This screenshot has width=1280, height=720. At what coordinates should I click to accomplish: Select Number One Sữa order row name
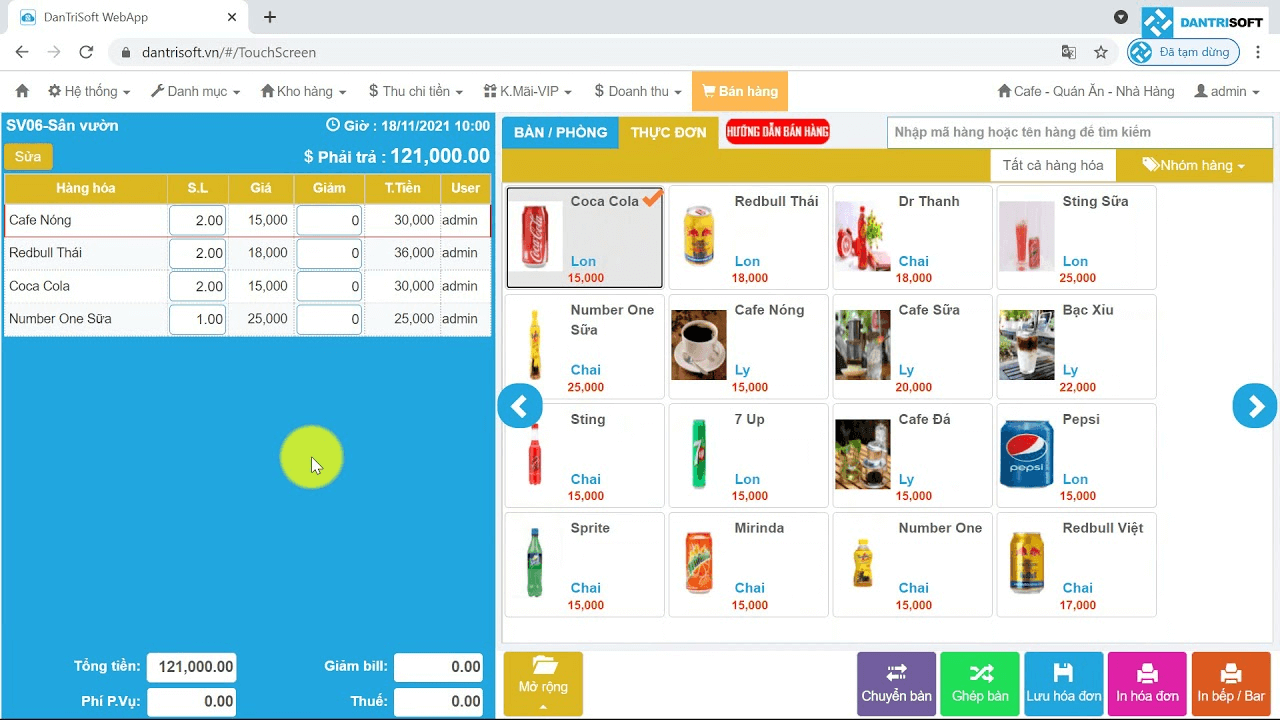click(x=60, y=319)
